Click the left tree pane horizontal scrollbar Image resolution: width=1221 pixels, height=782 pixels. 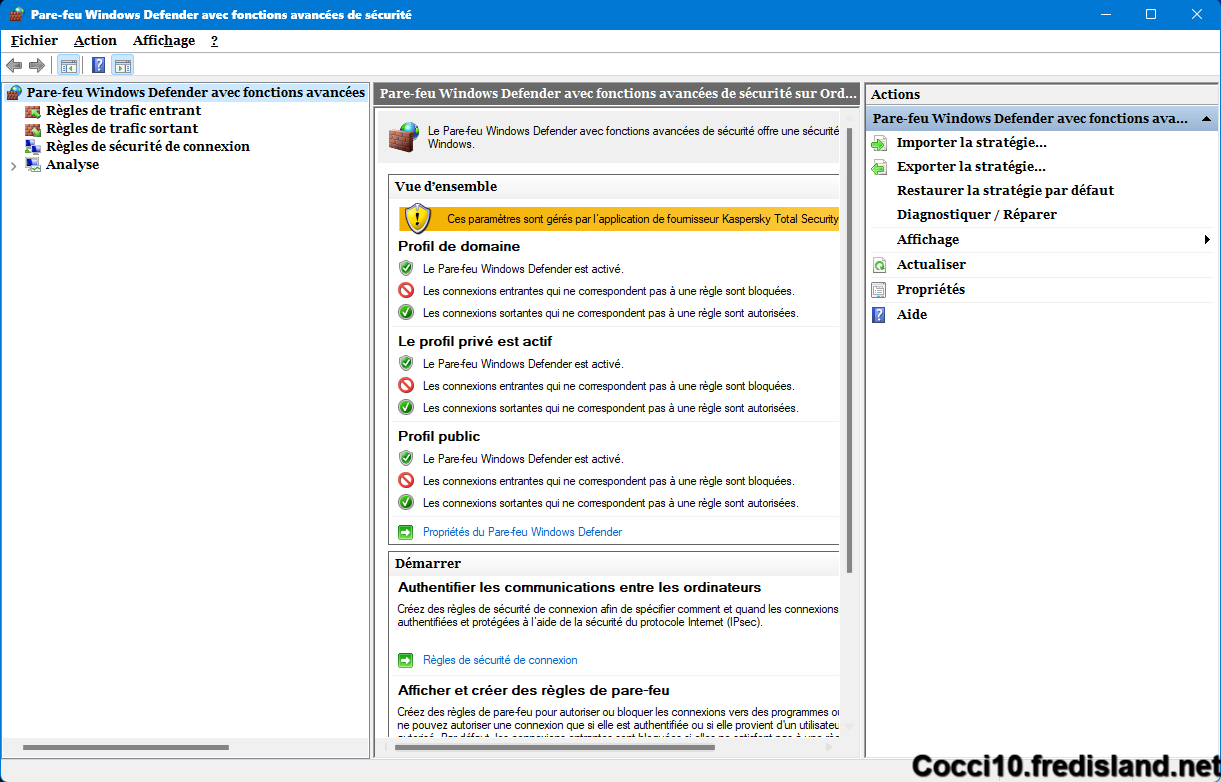point(126,747)
